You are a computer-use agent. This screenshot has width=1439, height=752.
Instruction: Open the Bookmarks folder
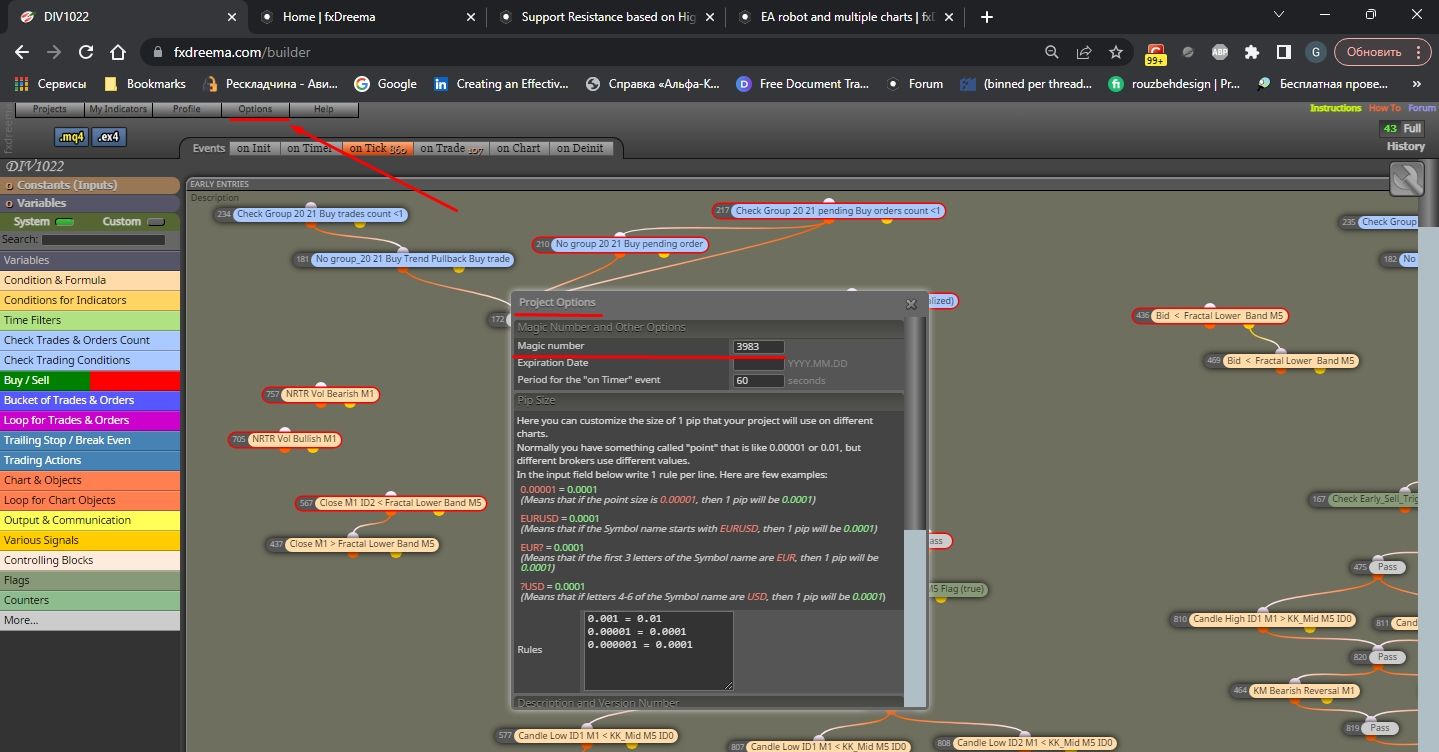click(x=145, y=84)
